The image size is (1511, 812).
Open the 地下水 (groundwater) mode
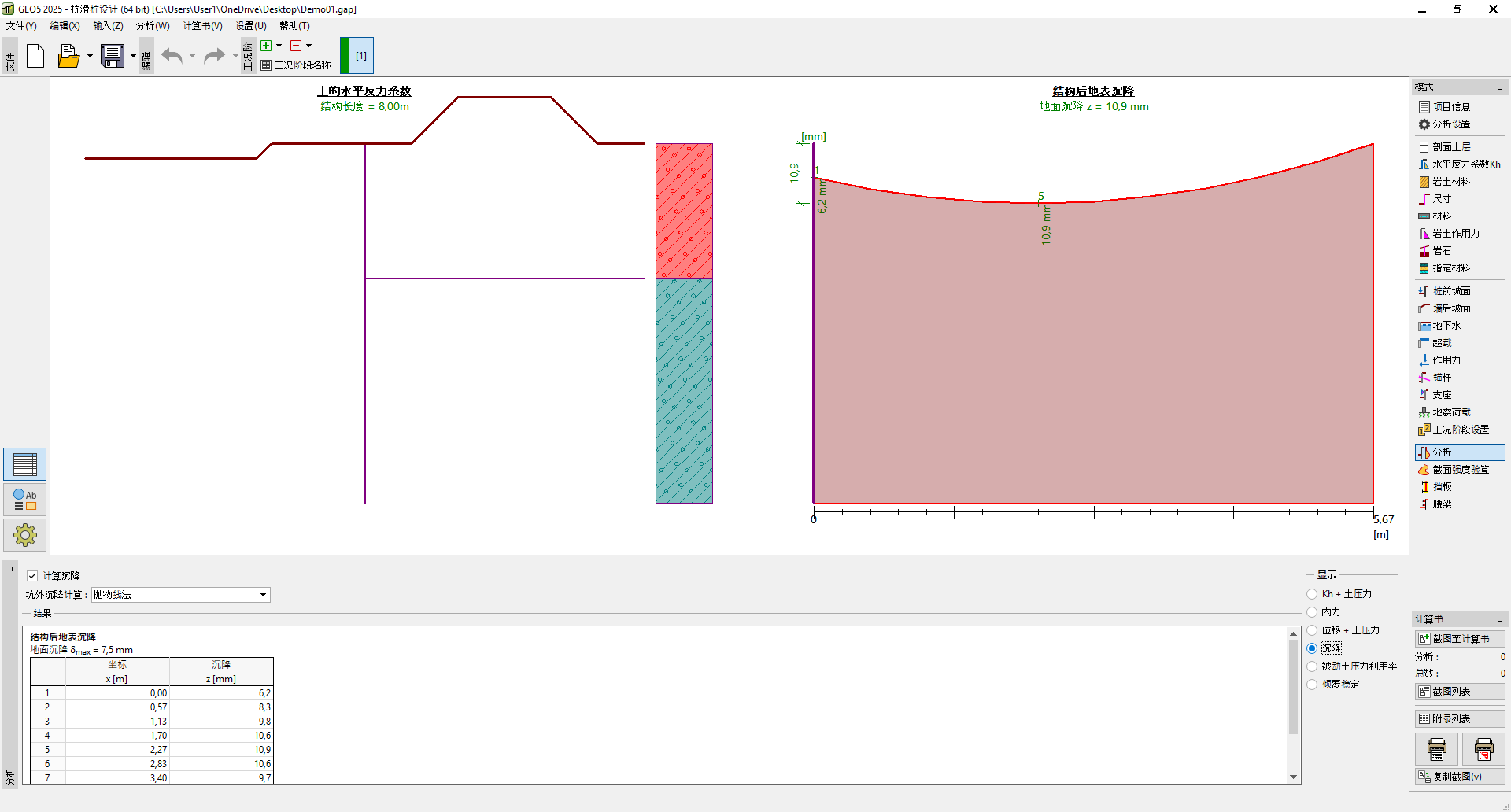[1446, 326]
